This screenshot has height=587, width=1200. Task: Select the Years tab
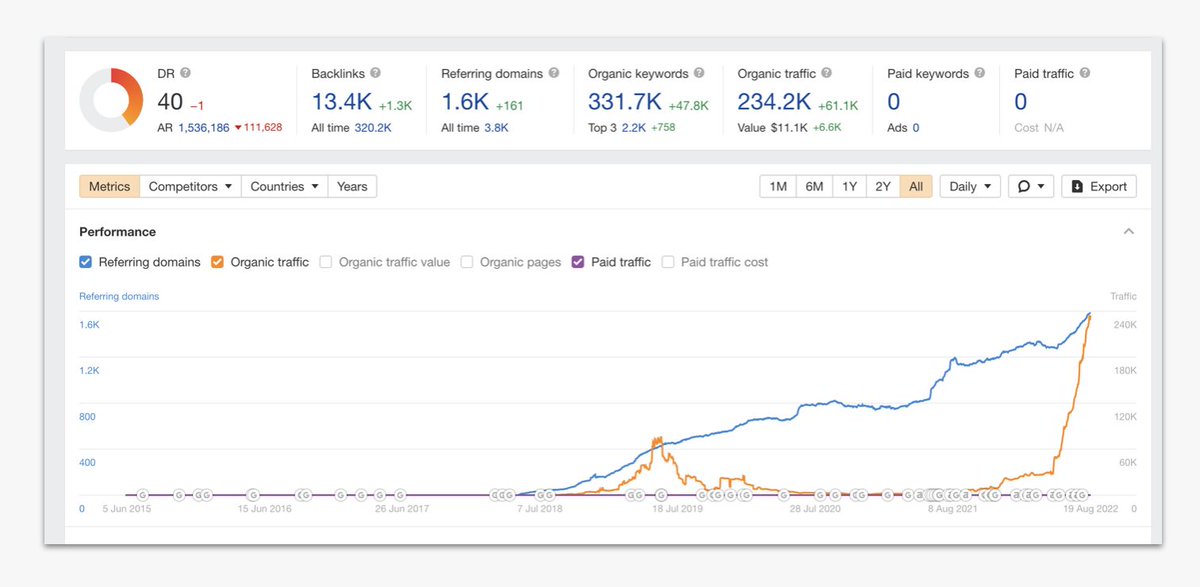352,186
